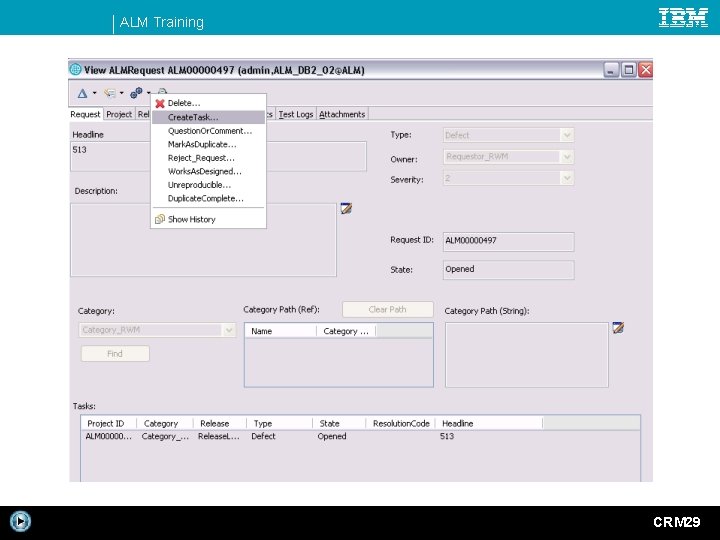
Task: Switch to the Project tab
Action: (x=119, y=114)
